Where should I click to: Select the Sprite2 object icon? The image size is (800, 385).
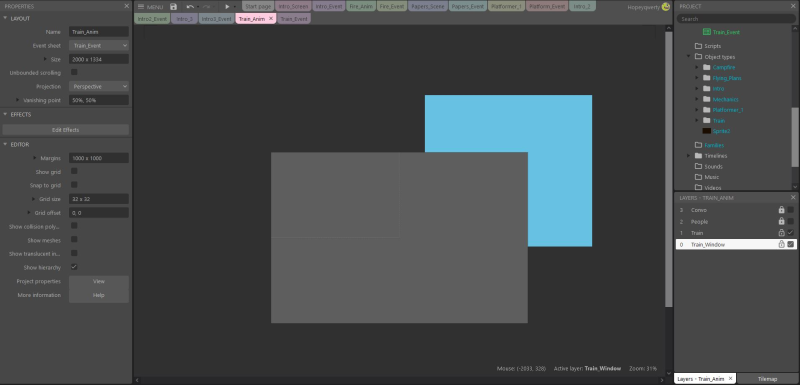707,131
